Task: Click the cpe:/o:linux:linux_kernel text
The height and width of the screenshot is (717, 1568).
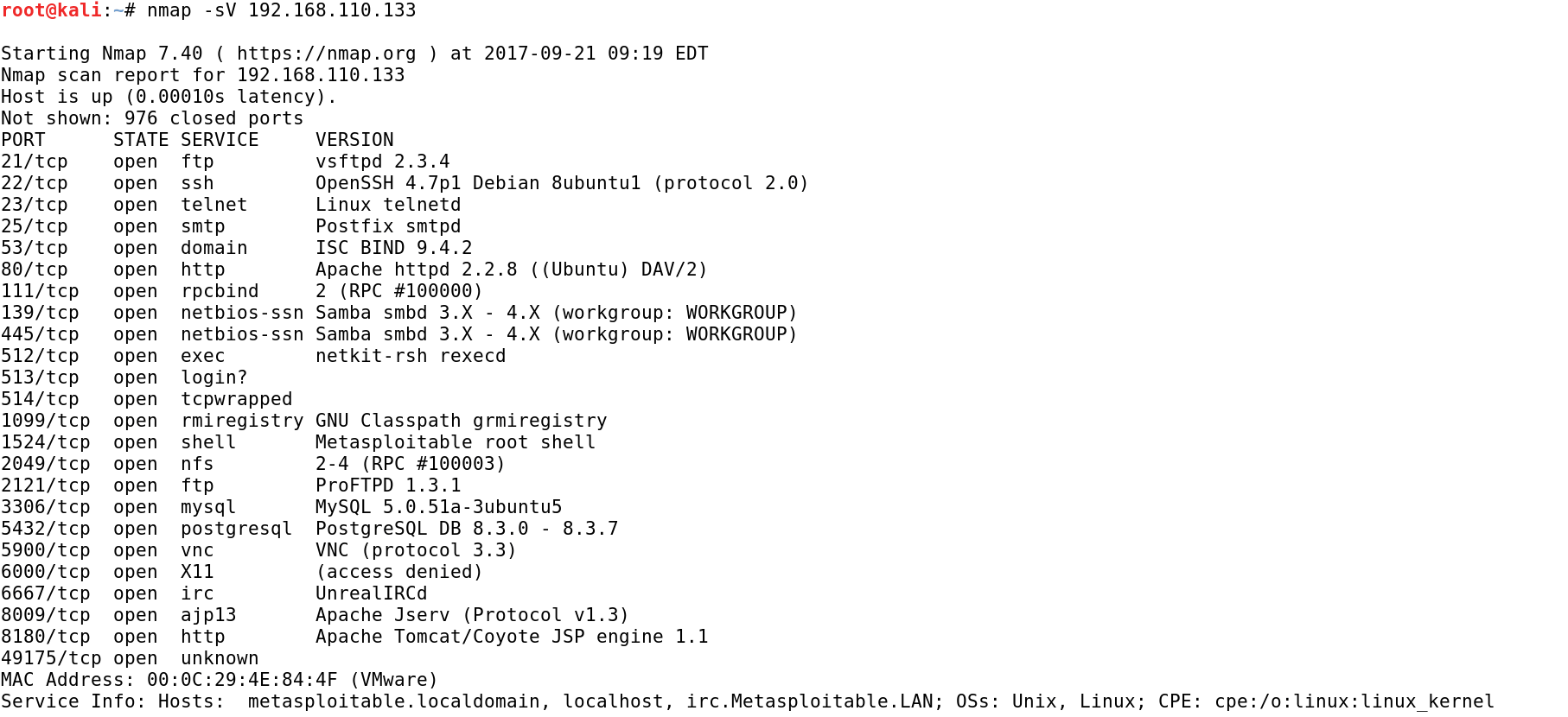Action: coord(1354,701)
